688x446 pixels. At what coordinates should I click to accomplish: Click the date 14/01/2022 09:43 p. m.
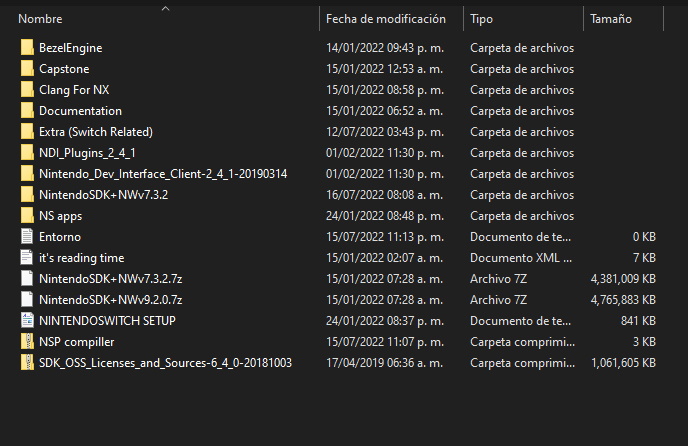click(x=385, y=48)
